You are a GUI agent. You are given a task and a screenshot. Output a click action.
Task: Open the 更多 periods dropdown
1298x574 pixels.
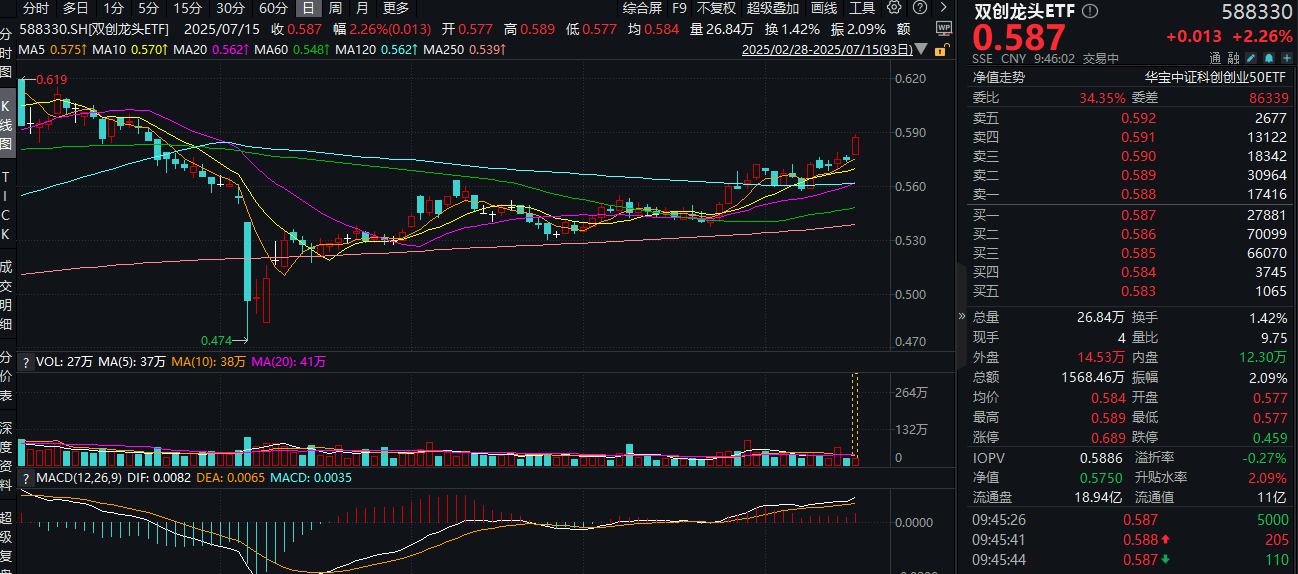point(396,7)
